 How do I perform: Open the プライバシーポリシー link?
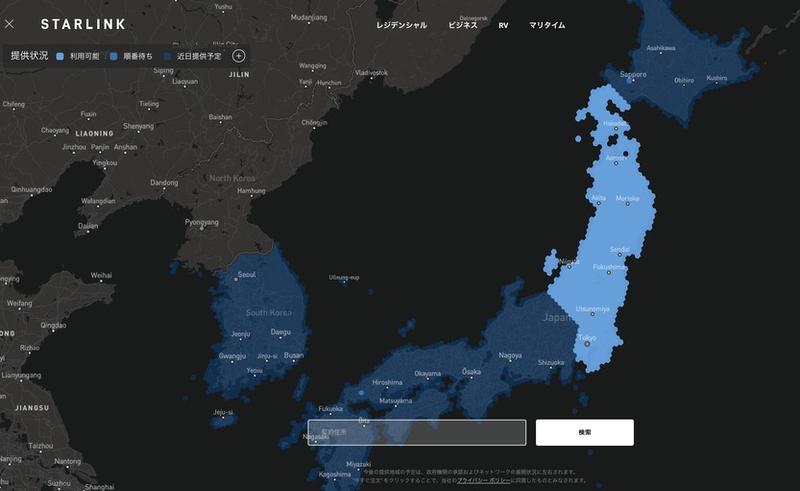(483, 480)
